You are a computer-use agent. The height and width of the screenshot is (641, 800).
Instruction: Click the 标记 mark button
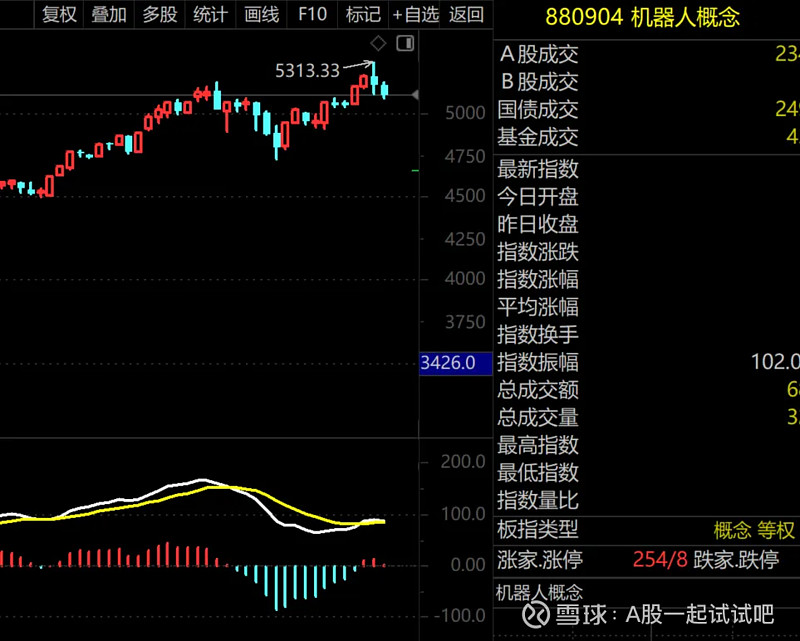[x=363, y=14]
